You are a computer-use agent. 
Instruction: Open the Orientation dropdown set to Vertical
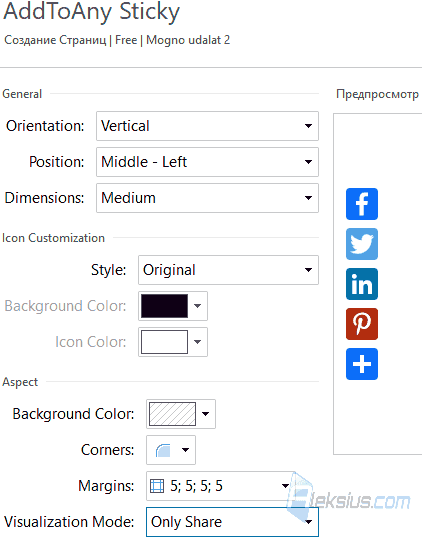pyautogui.click(x=207, y=126)
